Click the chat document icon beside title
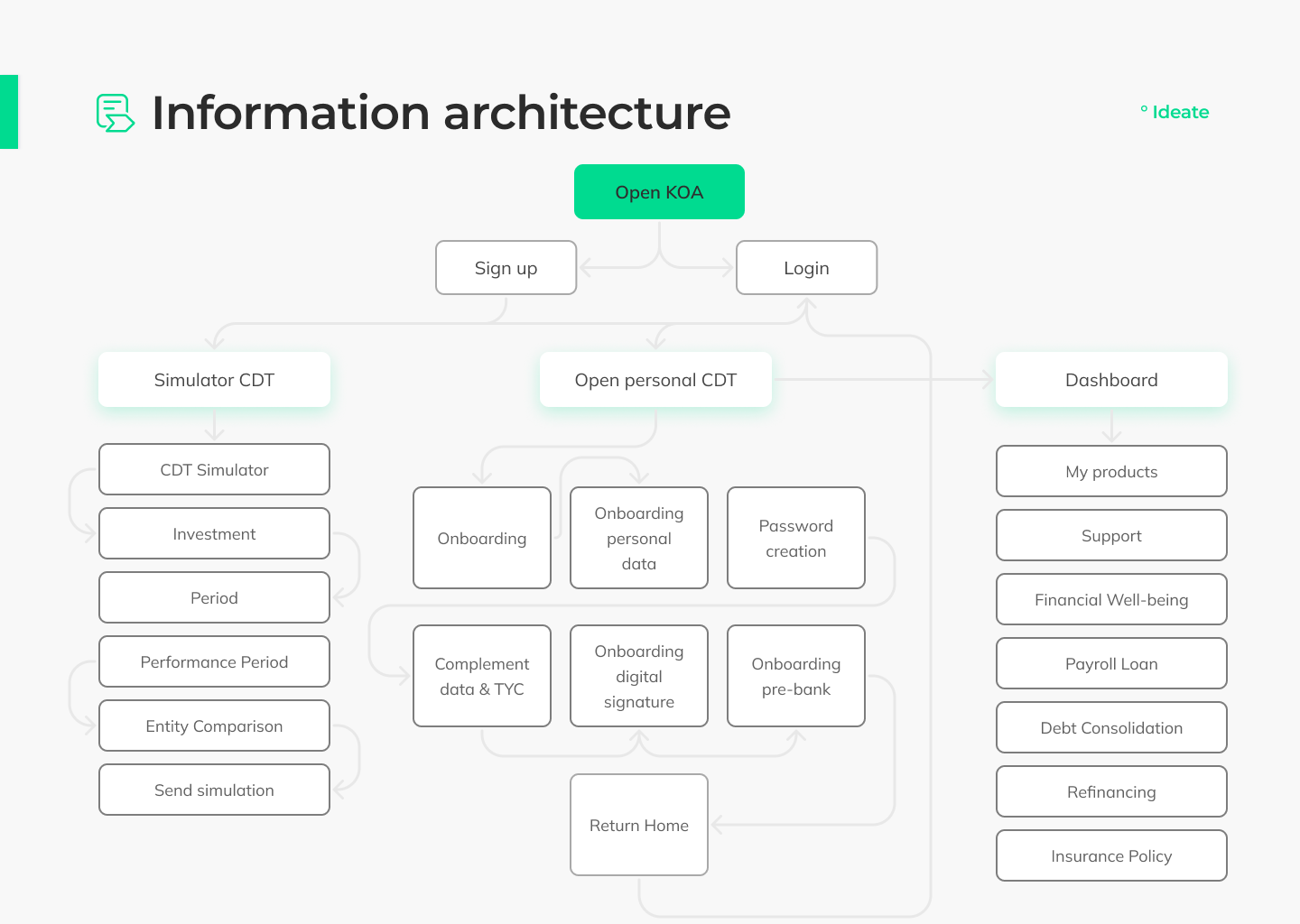Image resolution: width=1300 pixels, height=924 pixels. click(x=116, y=113)
